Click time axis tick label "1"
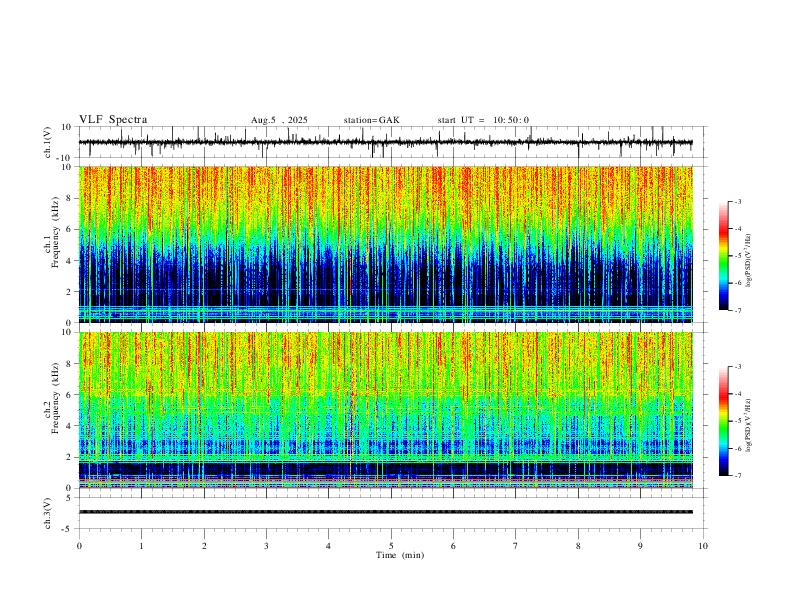 click(141, 546)
